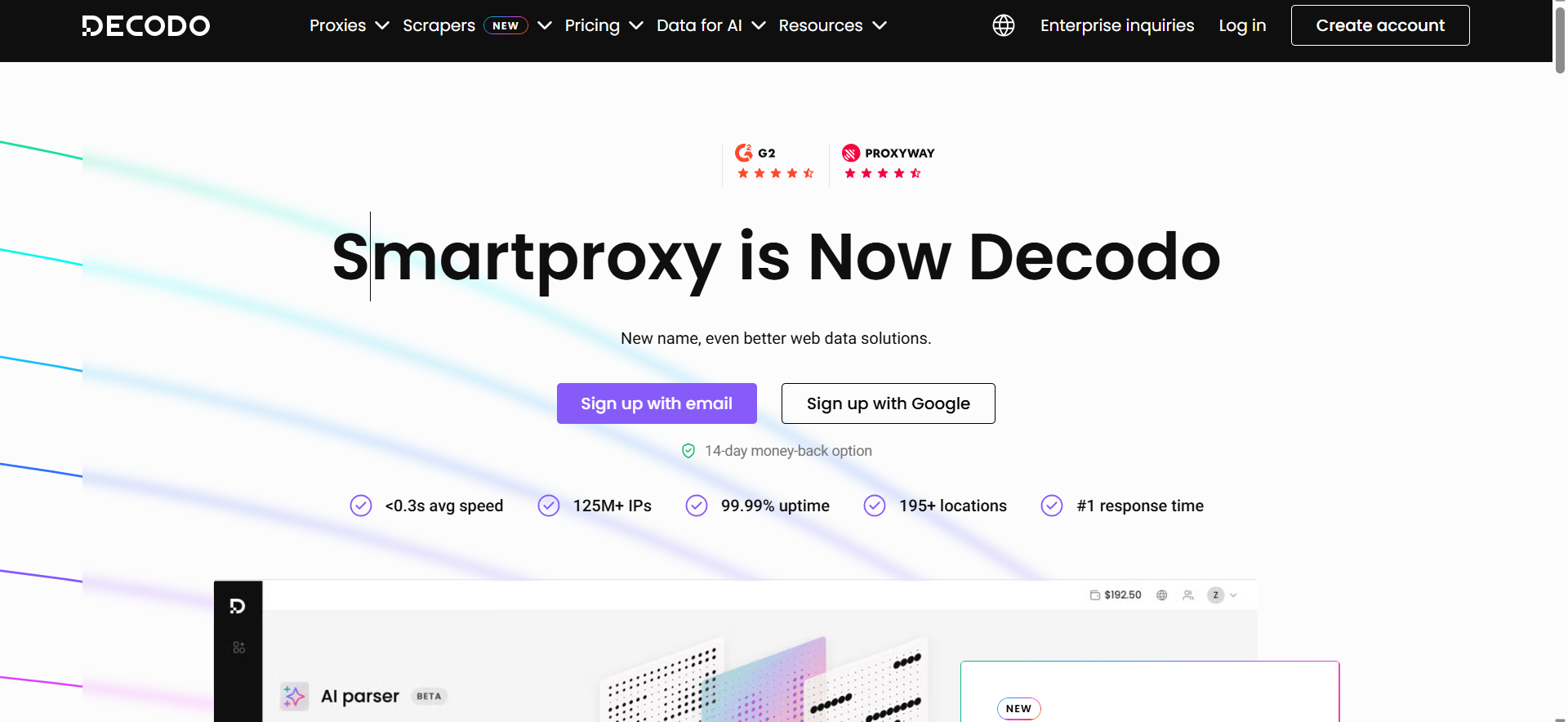Image resolution: width=1568 pixels, height=722 pixels.
Task: Click Sign up with Google button
Action: click(889, 403)
